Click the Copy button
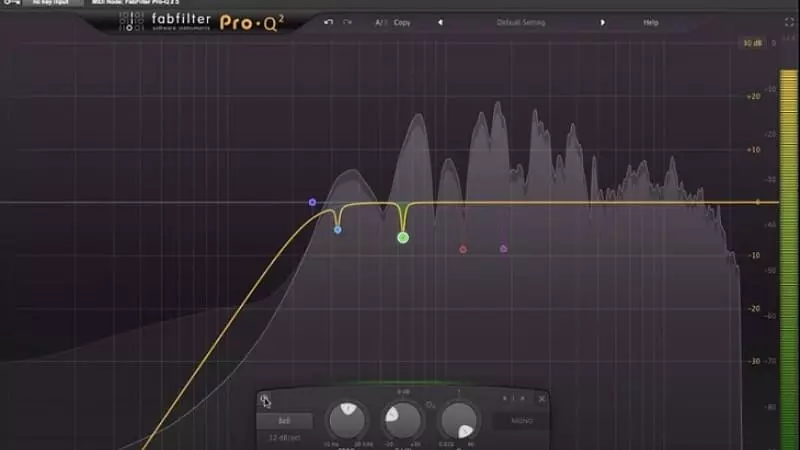Screen dimensions: 800x450 point(402,22)
